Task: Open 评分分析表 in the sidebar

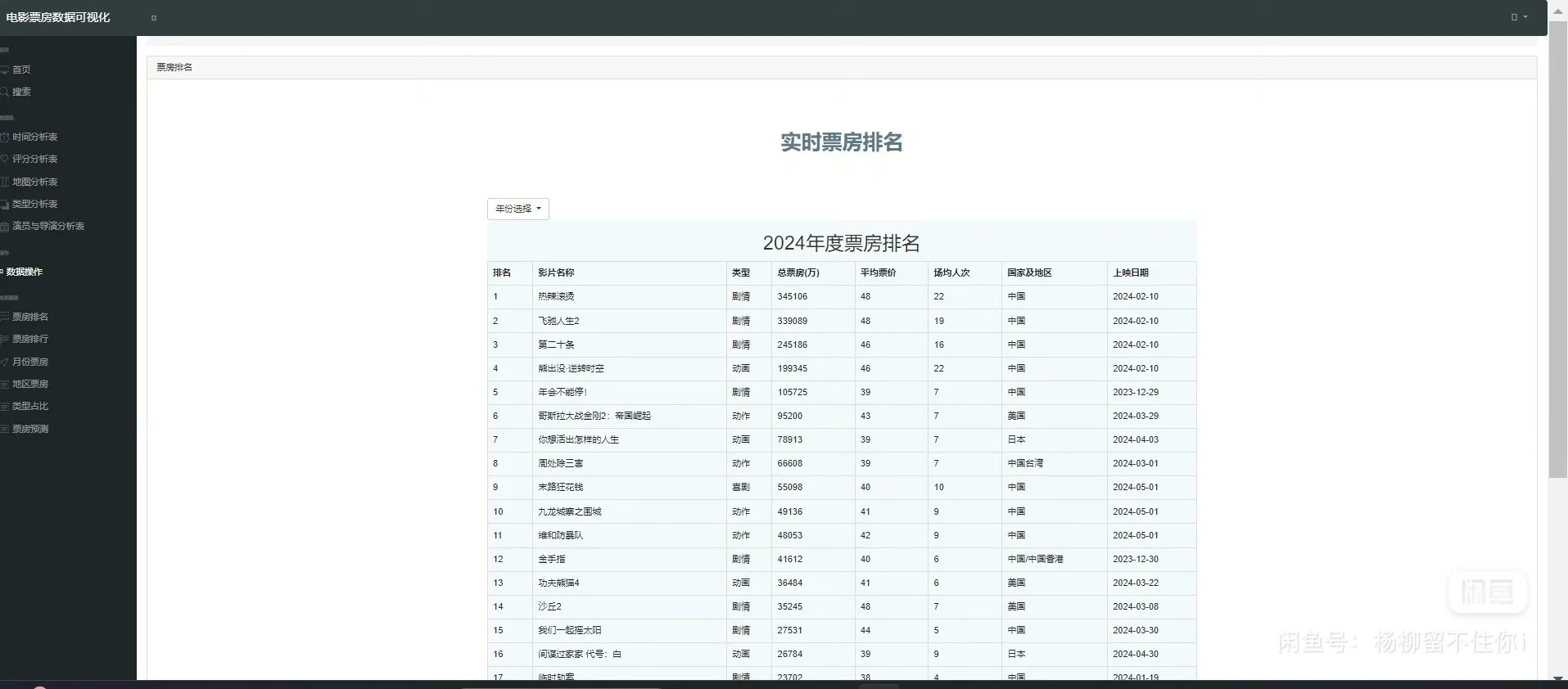Action: pyautogui.click(x=34, y=160)
